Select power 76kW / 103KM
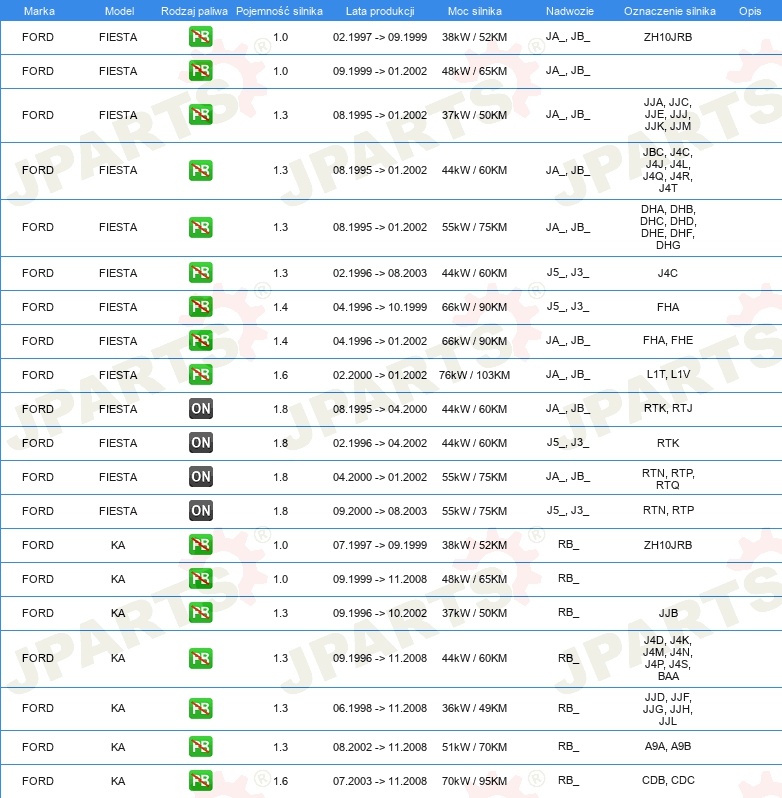Image resolution: width=782 pixels, height=798 pixels. pyautogui.click(x=474, y=375)
